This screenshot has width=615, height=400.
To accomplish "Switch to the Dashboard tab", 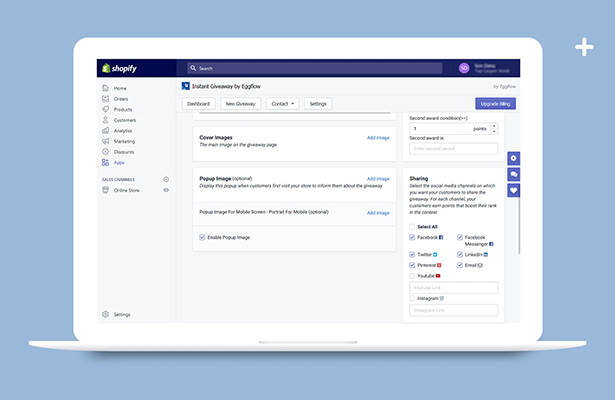I will pos(198,104).
